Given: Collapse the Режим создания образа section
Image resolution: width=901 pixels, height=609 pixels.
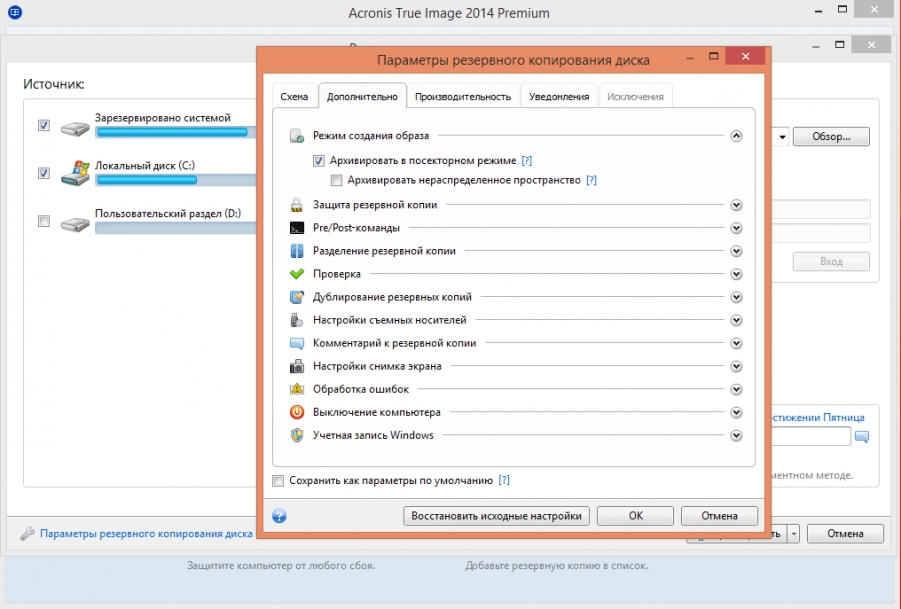Looking at the screenshot, I should click(736, 136).
